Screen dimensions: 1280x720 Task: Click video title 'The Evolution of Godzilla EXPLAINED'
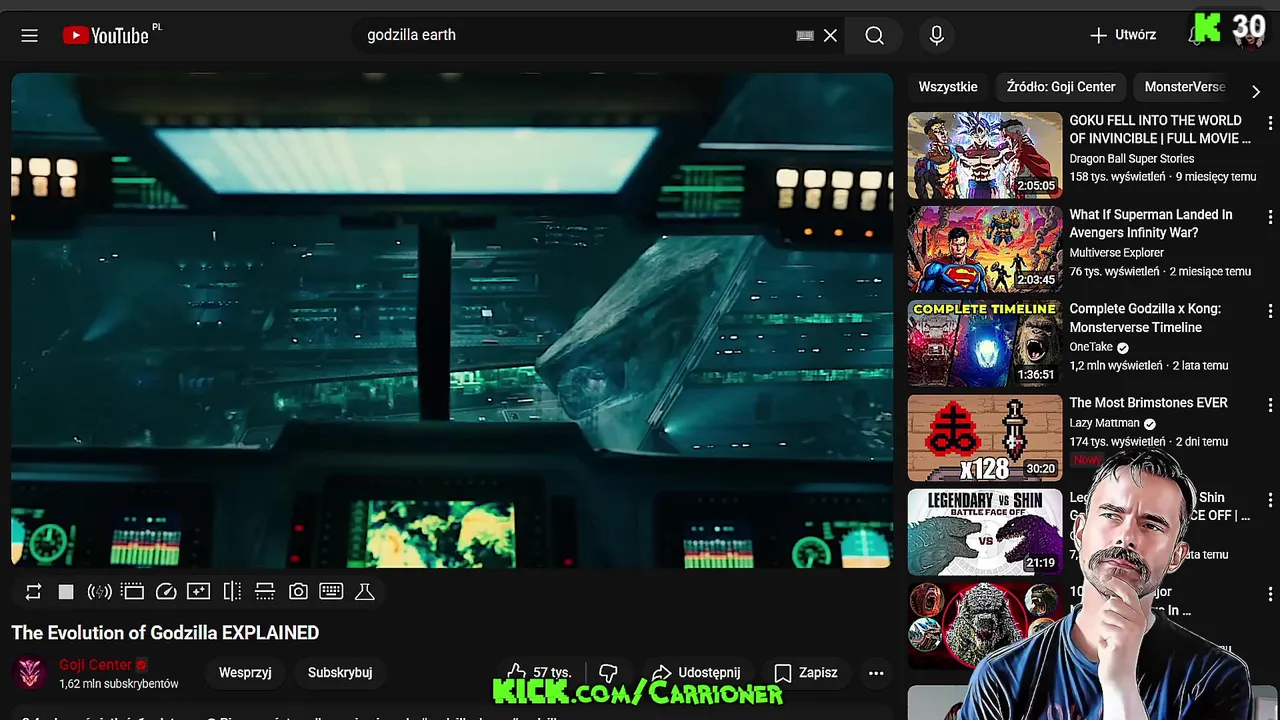(x=165, y=633)
